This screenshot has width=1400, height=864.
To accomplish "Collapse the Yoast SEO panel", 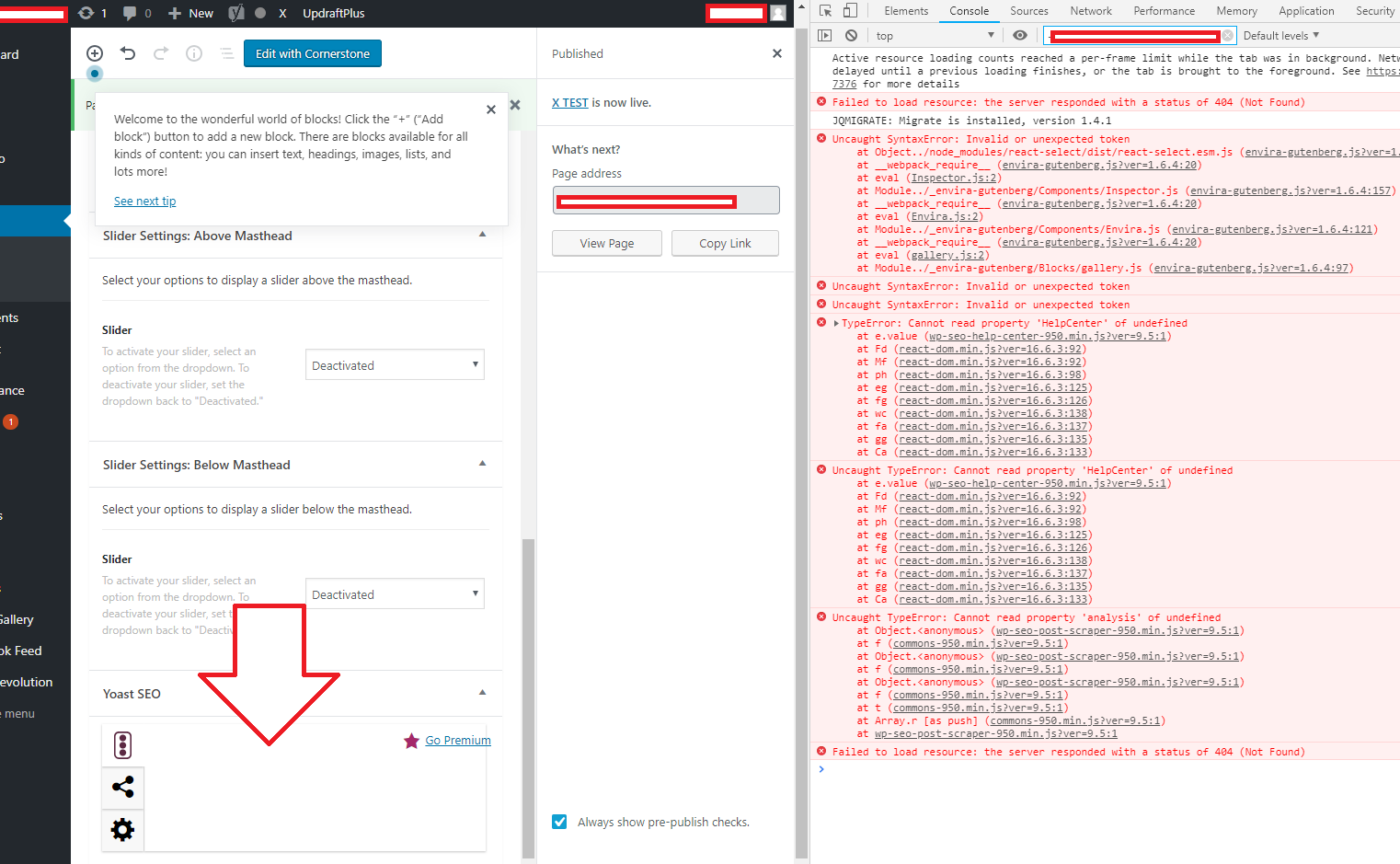I will pos(482,693).
